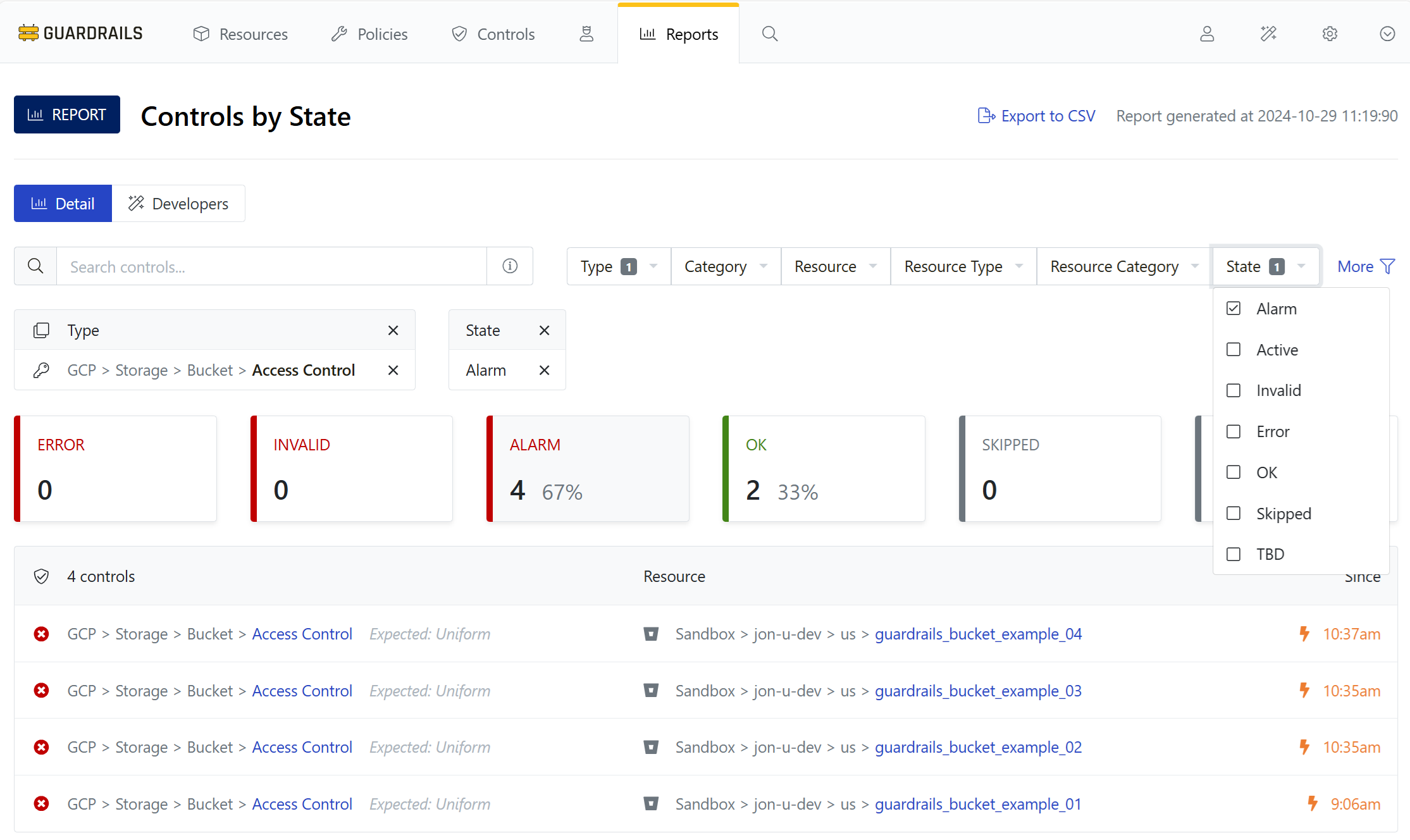Enable the Skipped state checkbox
This screenshot has width=1410, height=840.
click(x=1234, y=513)
